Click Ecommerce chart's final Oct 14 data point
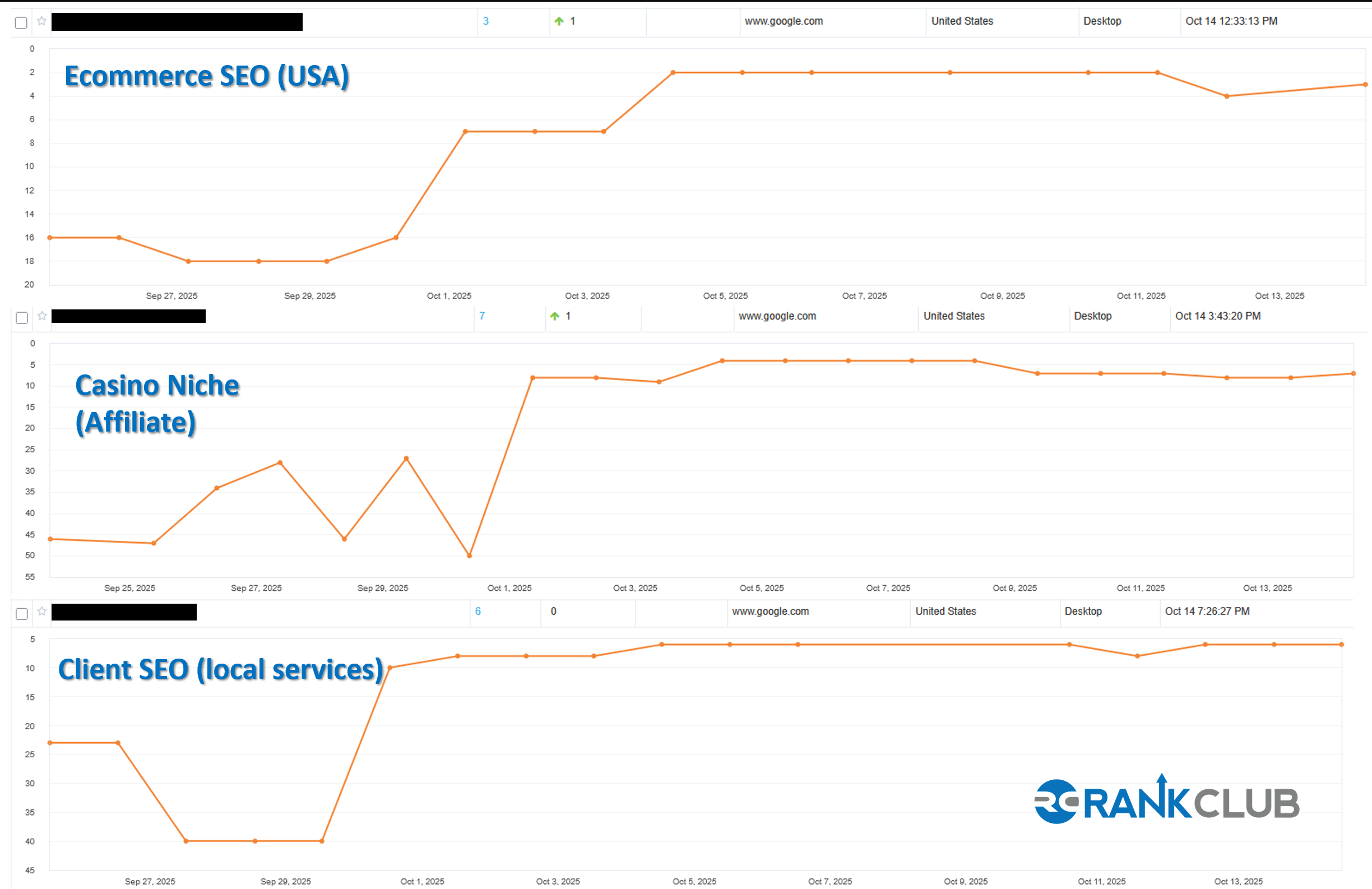Image resolution: width=1372 pixels, height=889 pixels. (1365, 85)
